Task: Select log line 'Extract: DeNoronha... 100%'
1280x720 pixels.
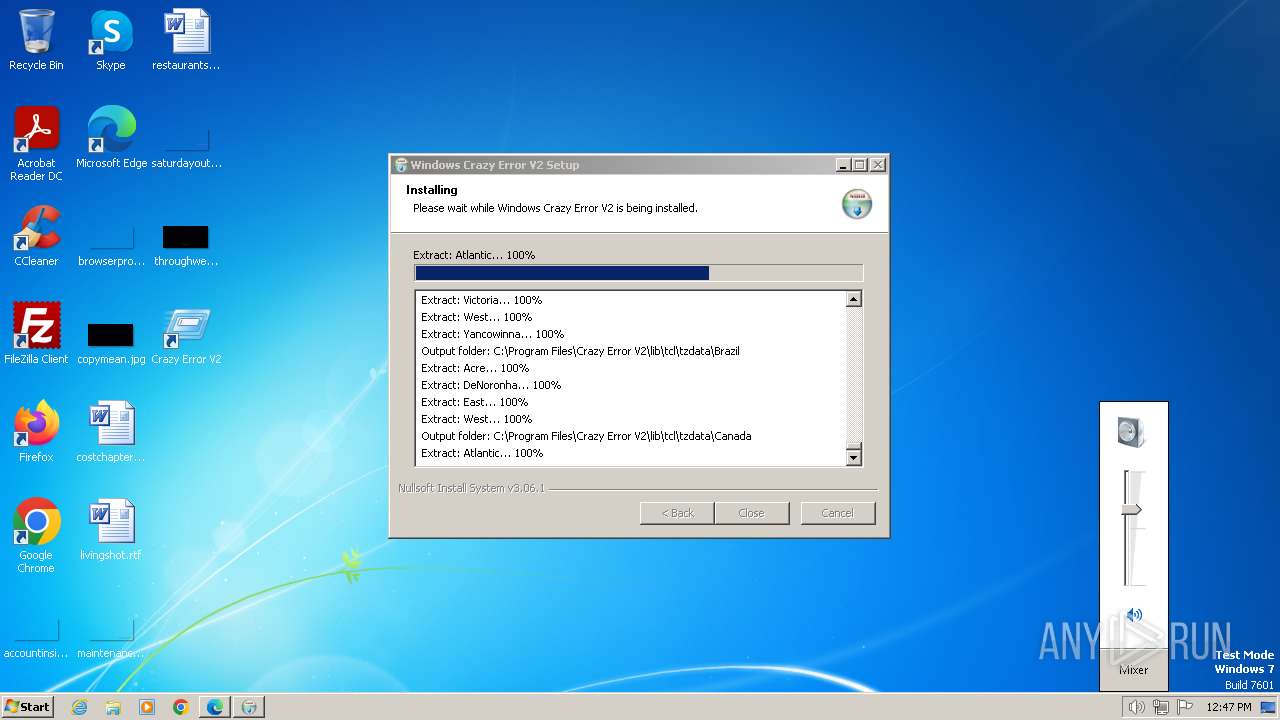Action: pos(491,385)
